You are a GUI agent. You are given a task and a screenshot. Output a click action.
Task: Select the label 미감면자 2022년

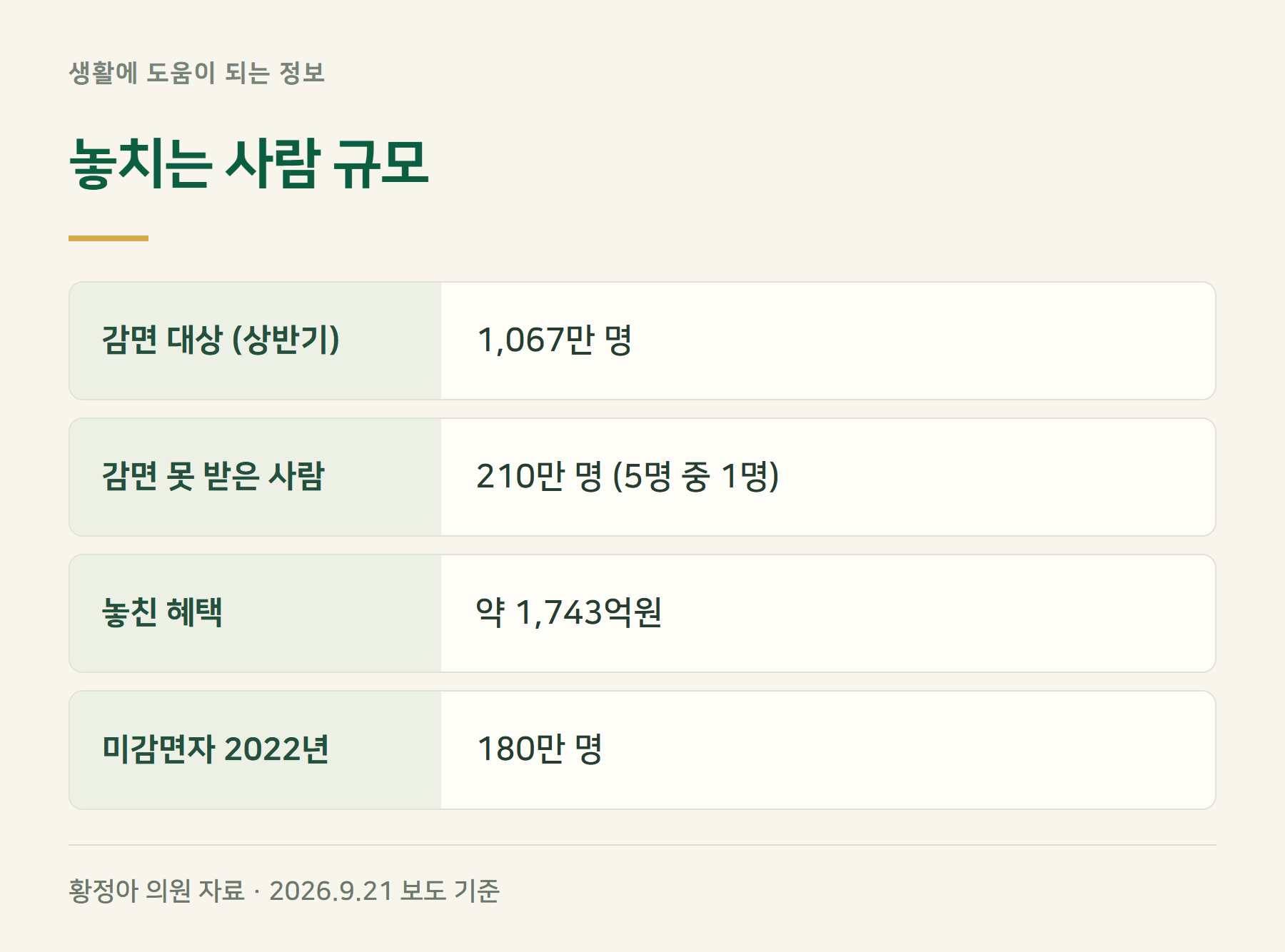pyautogui.click(x=216, y=749)
